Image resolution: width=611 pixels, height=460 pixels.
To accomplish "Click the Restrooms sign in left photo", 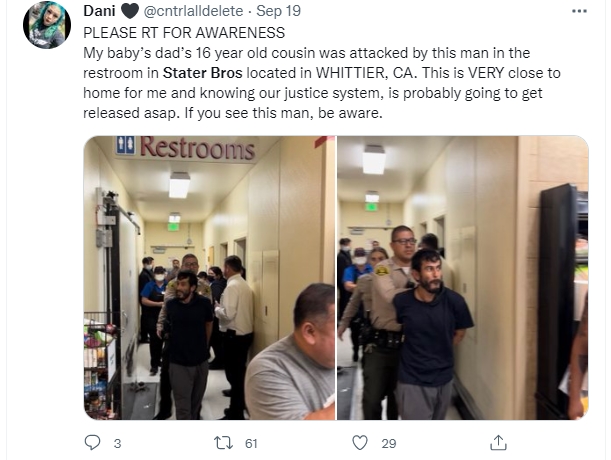I will click(x=185, y=147).
